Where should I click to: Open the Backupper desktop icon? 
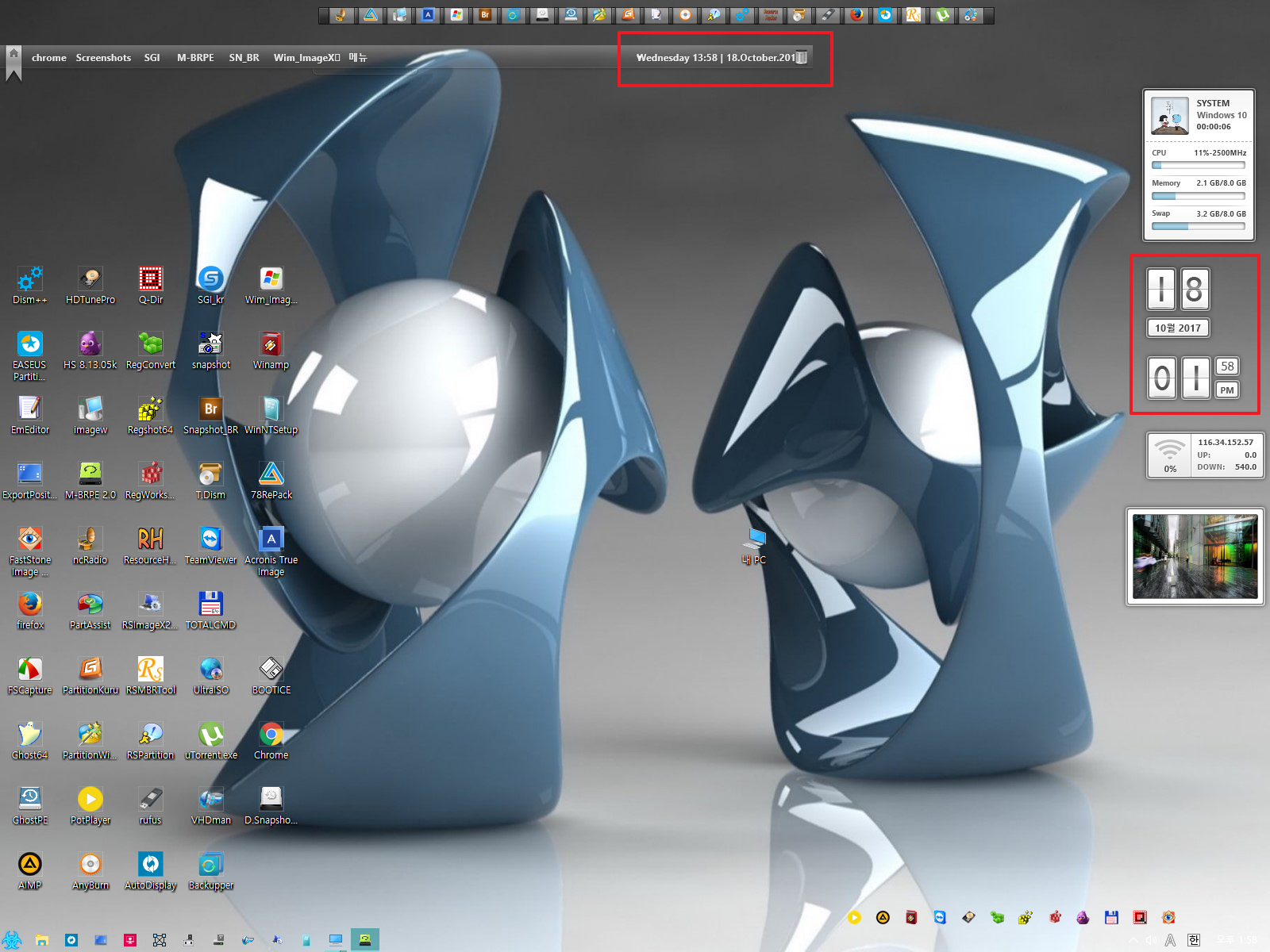click(211, 871)
